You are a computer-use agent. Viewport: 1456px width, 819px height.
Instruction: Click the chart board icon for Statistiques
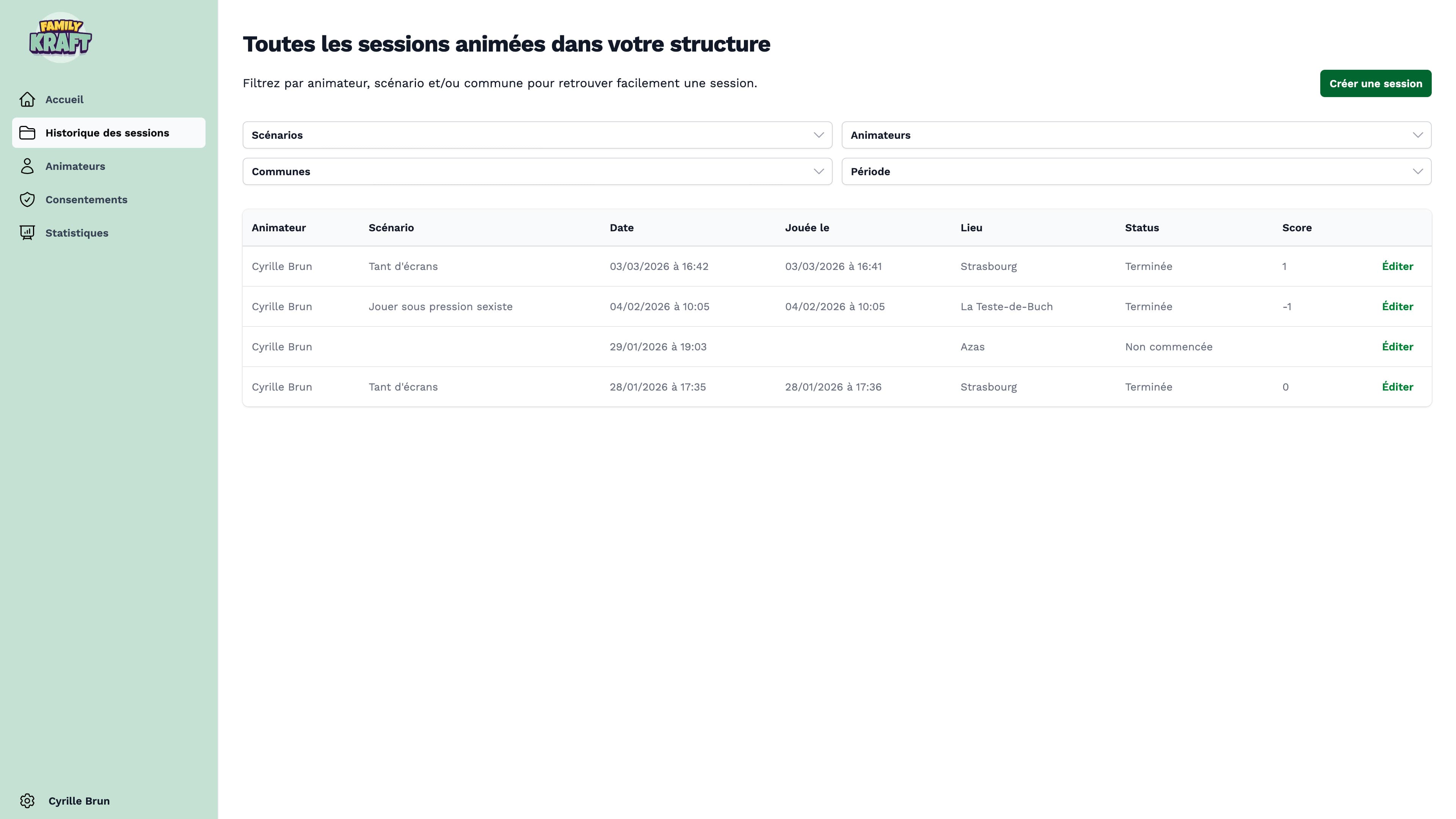pyautogui.click(x=27, y=233)
